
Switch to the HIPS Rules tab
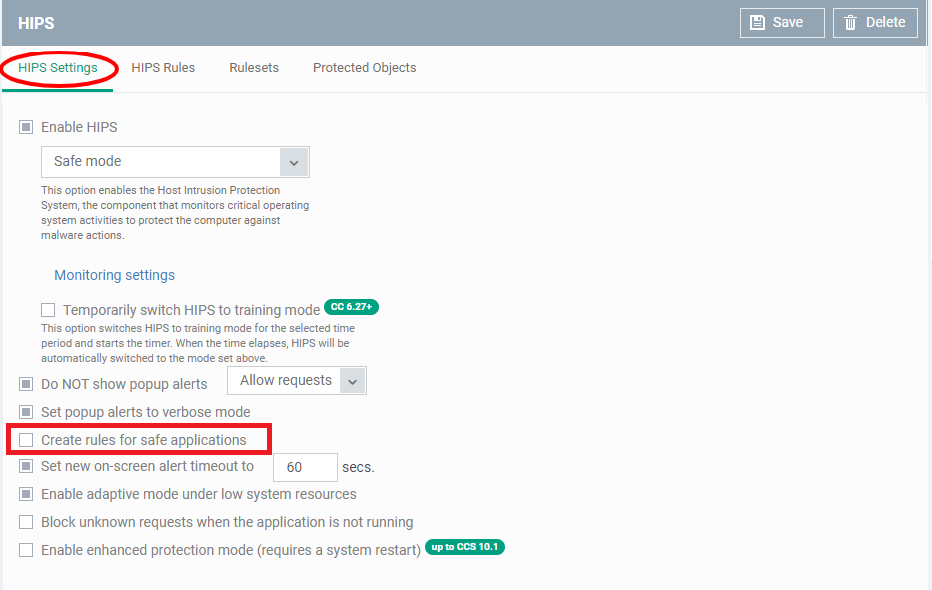[x=163, y=68]
